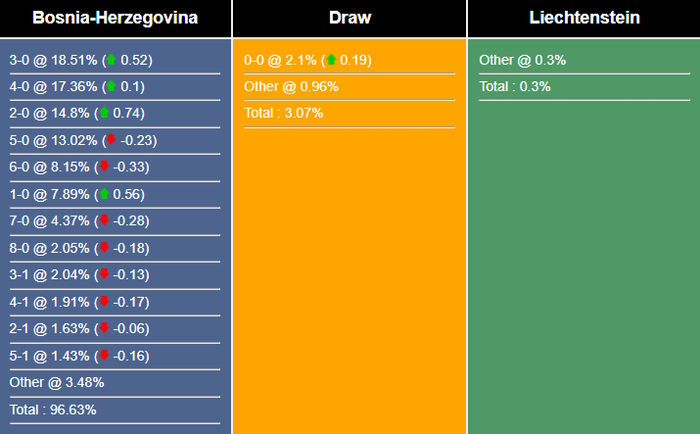Click the red down arrow on 2-1 row
Screen dimensions: 700x434
(103, 329)
